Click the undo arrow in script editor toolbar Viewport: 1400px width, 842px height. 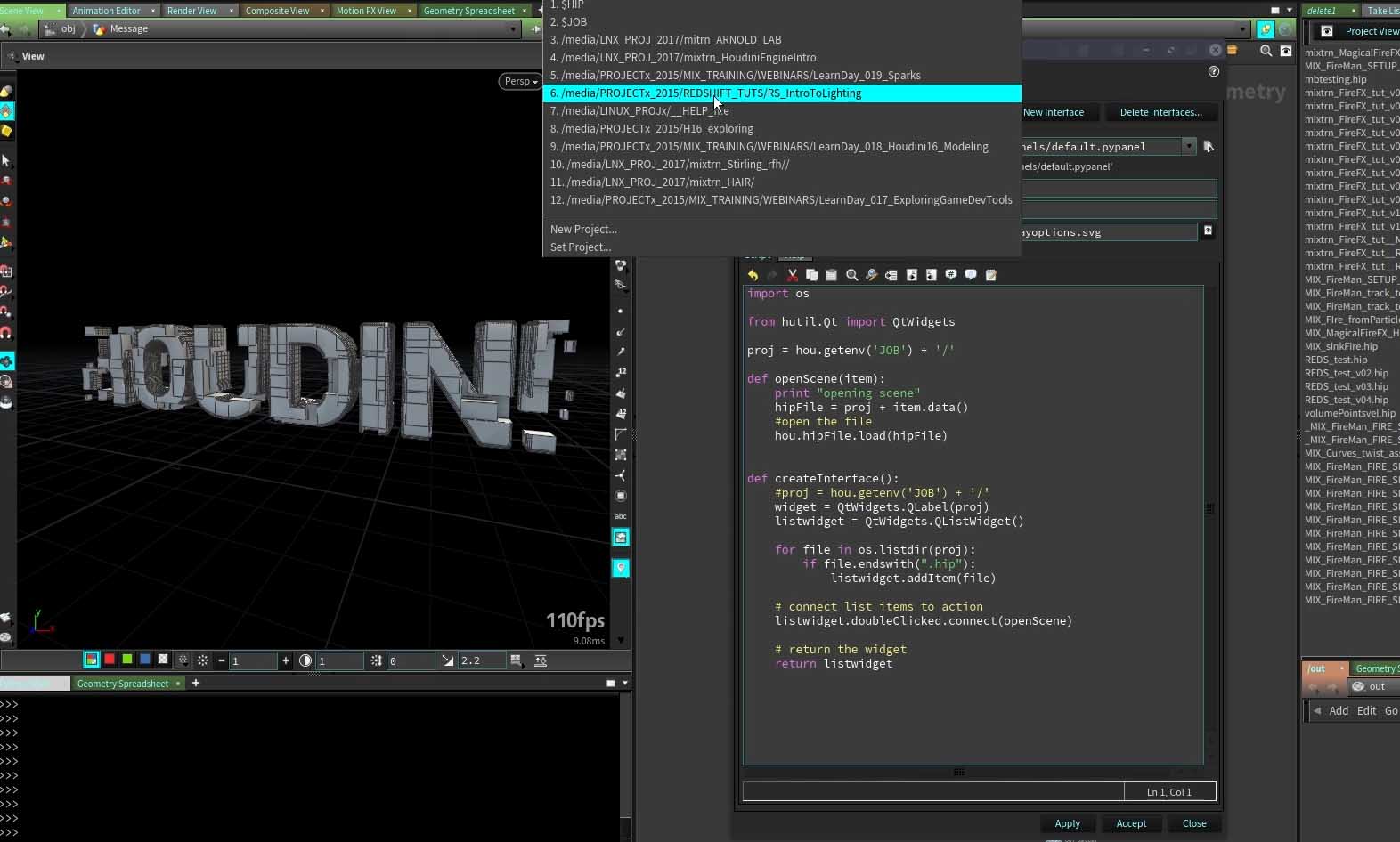tap(753, 275)
